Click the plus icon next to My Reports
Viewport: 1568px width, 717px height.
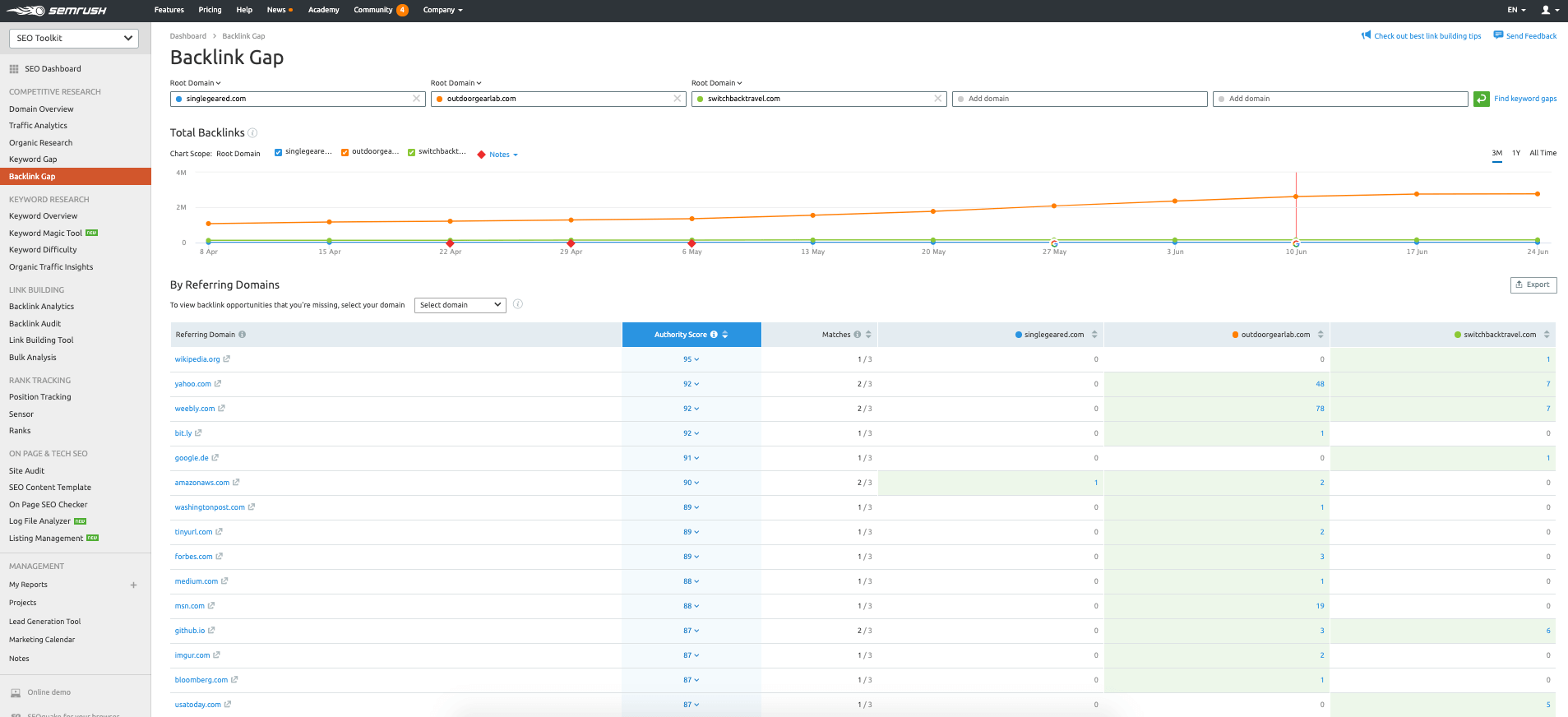pos(133,585)
